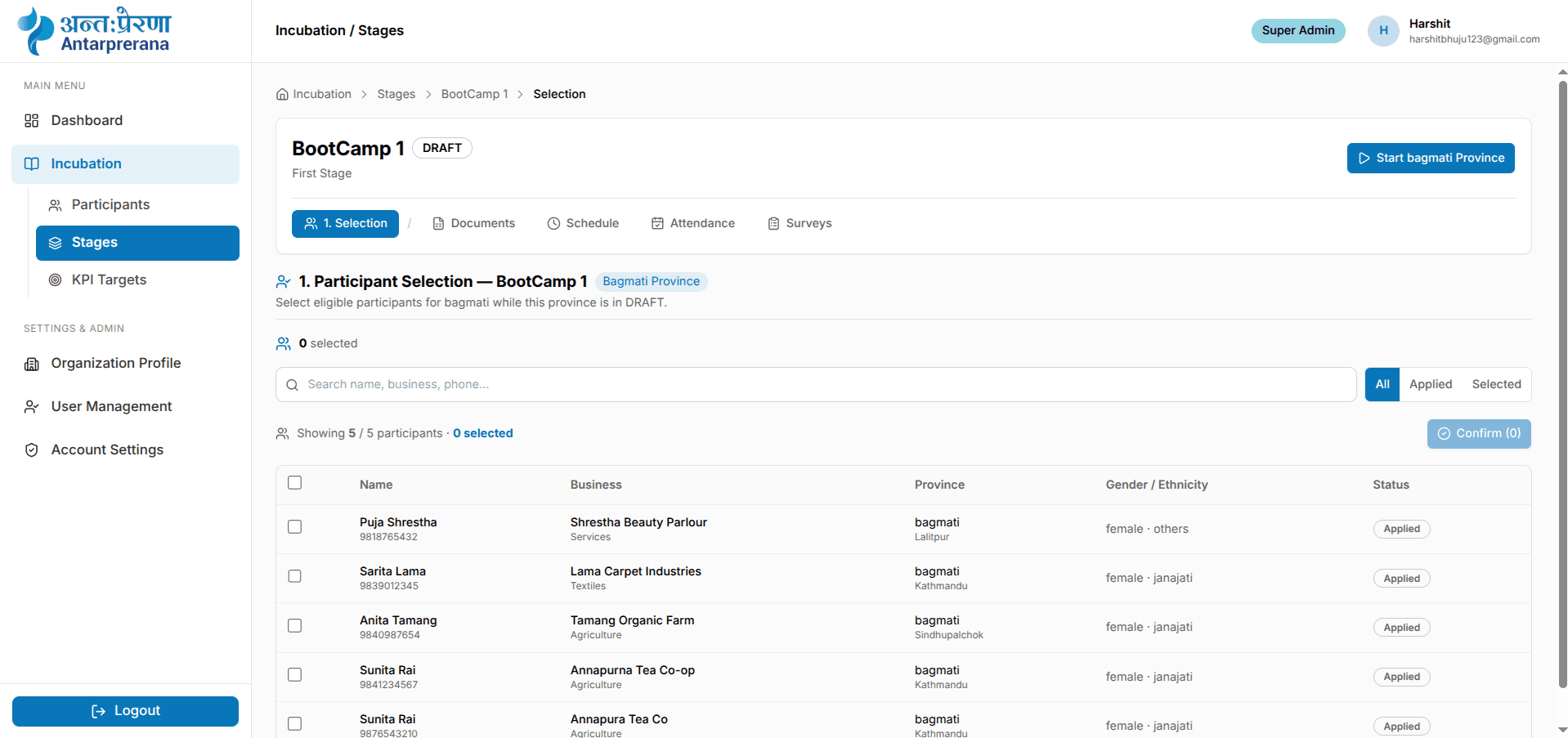Toggle the select-all checkbox in table header
This screenshot has width=1568, height=738.
295,483
